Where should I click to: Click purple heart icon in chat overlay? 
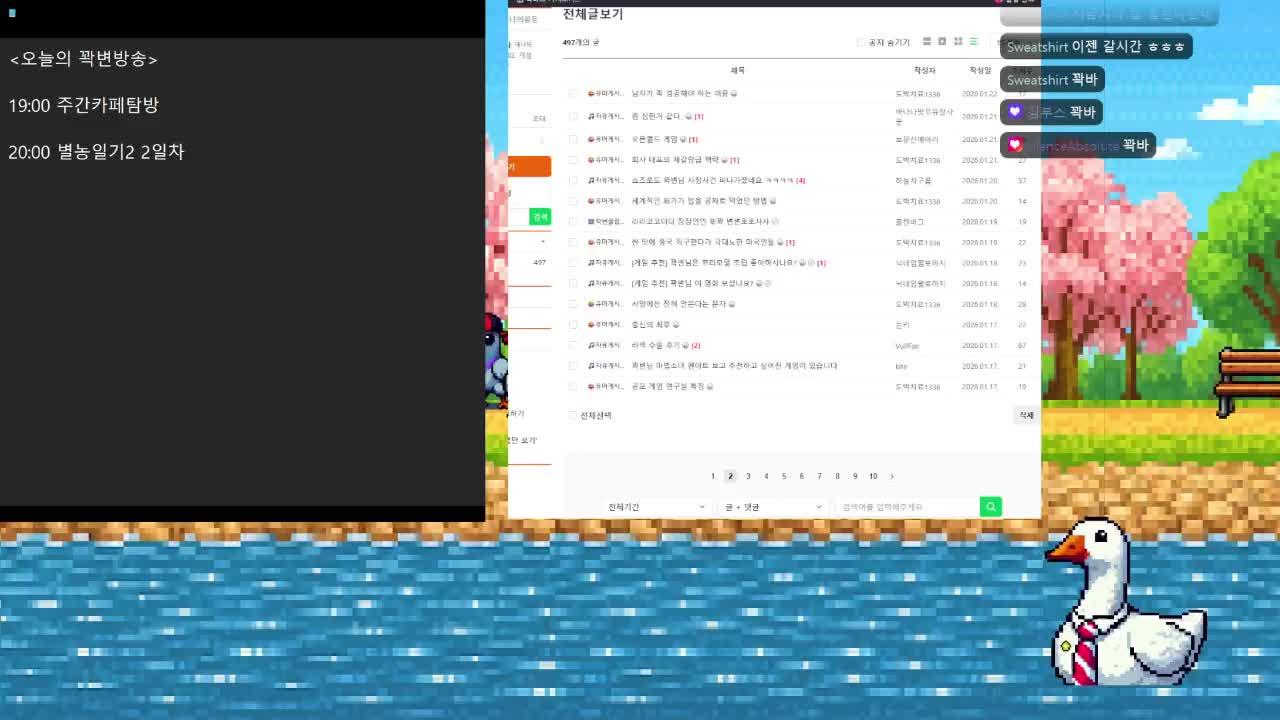tap(1016, 112)
